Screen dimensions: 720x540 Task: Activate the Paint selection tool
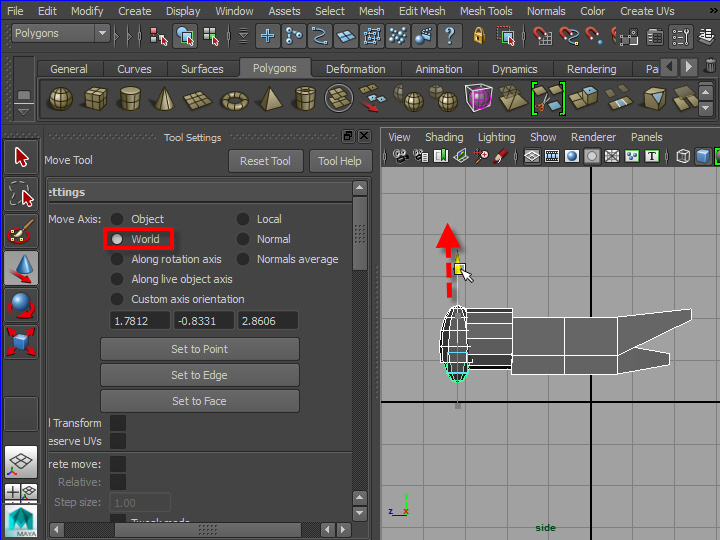(21, 231)
